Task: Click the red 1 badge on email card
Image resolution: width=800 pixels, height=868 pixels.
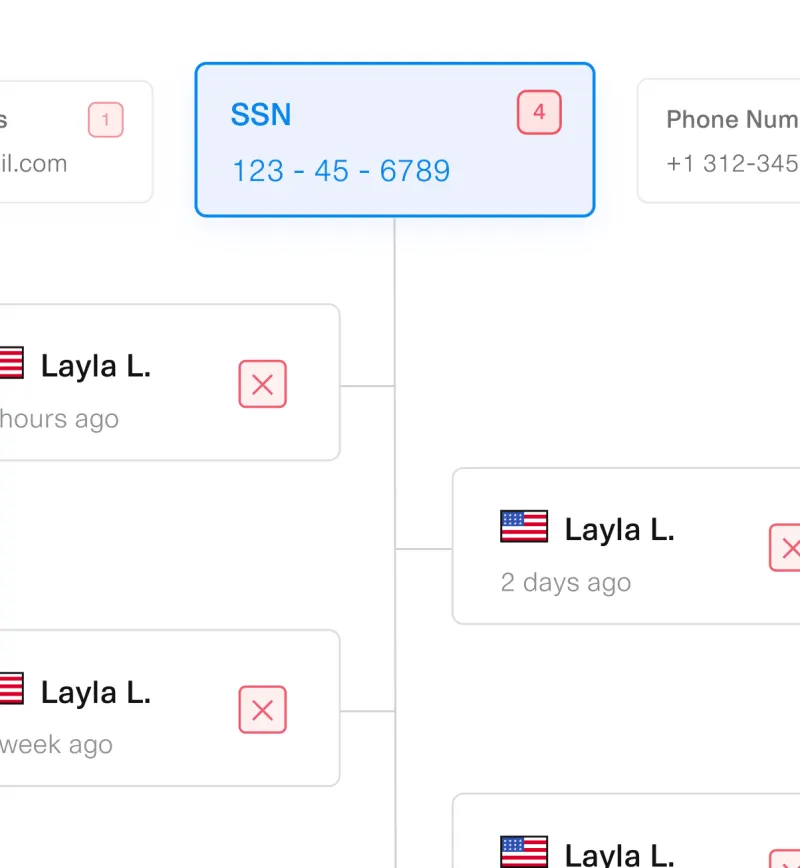Action: click(106, 120)
